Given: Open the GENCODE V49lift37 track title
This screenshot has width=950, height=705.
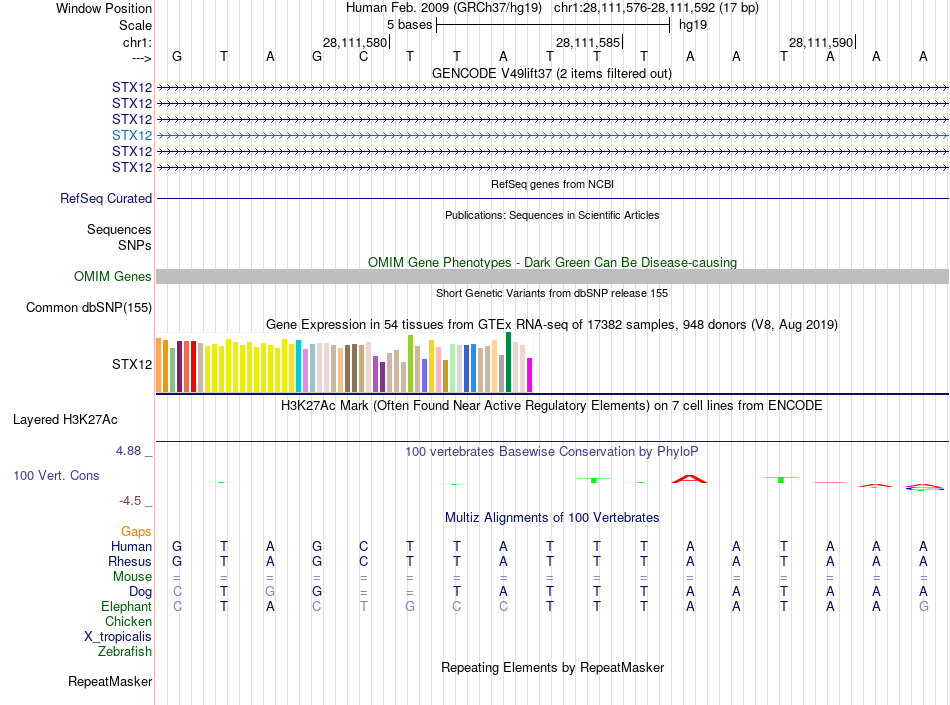Looking at the screenshot, I should click(x=551, y=73).
